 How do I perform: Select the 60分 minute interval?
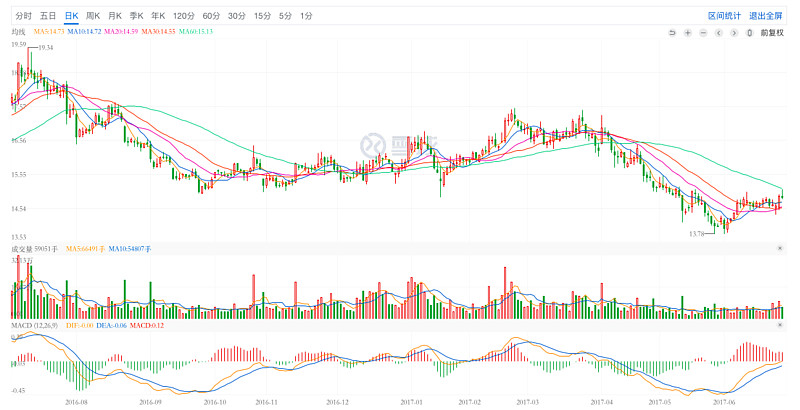point(211,16)
